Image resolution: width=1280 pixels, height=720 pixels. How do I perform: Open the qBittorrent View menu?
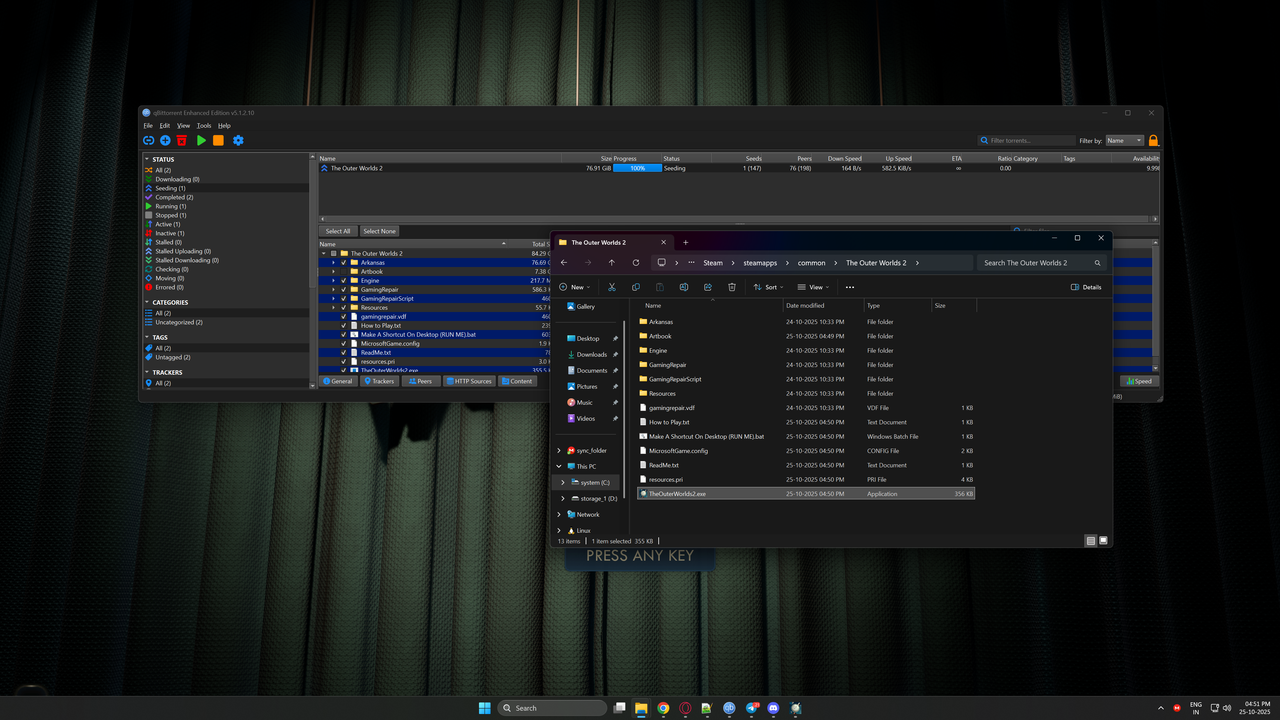click(x=183, y=126)
